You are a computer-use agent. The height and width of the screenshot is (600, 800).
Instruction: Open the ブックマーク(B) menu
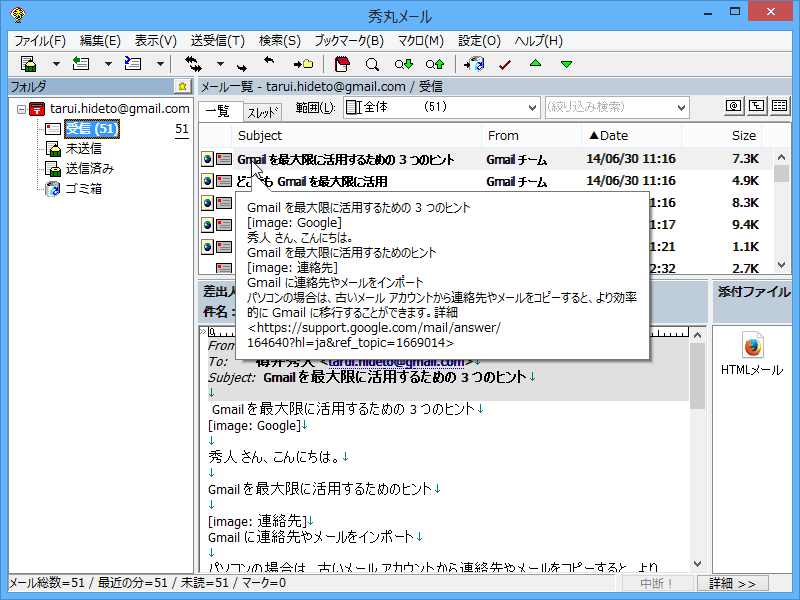pyautogui.click(x=349, y=41)
